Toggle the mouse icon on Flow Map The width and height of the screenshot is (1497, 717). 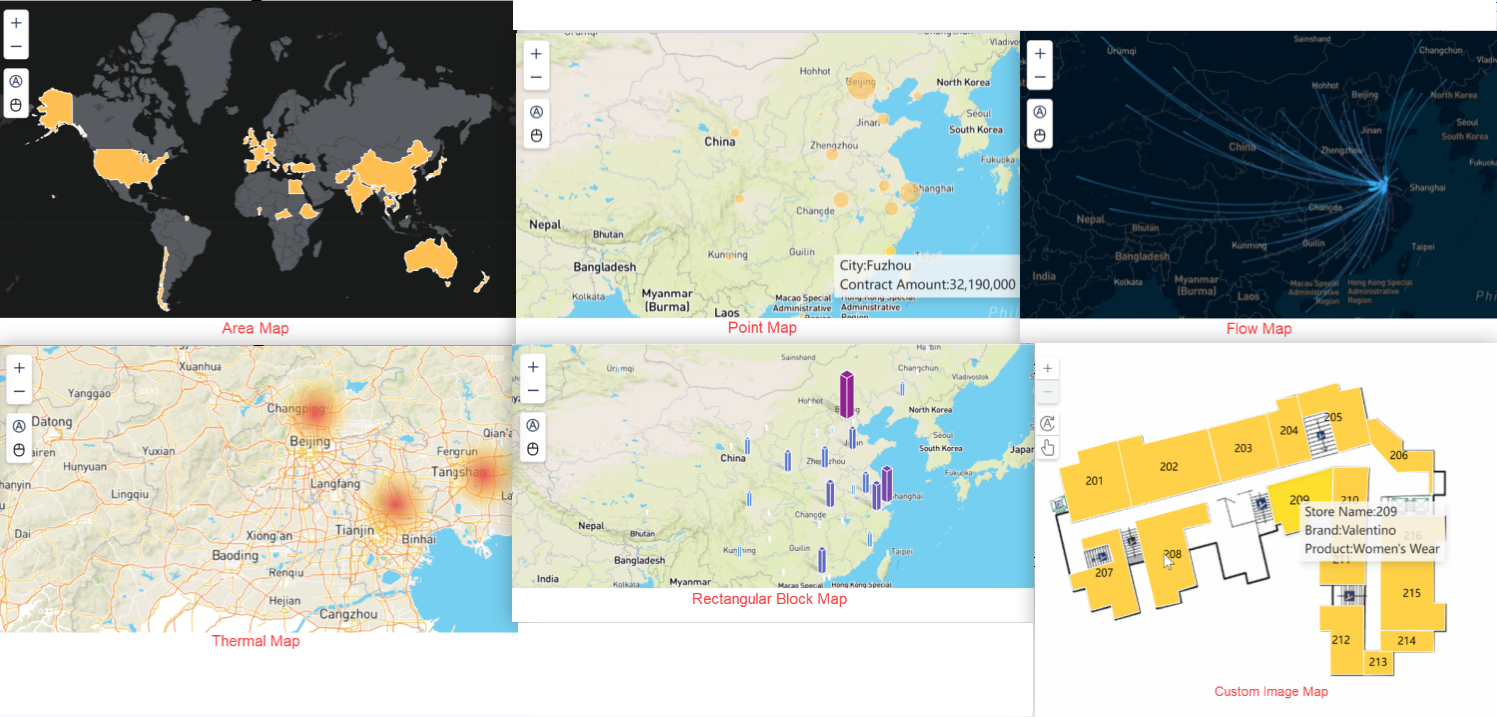1039,136
